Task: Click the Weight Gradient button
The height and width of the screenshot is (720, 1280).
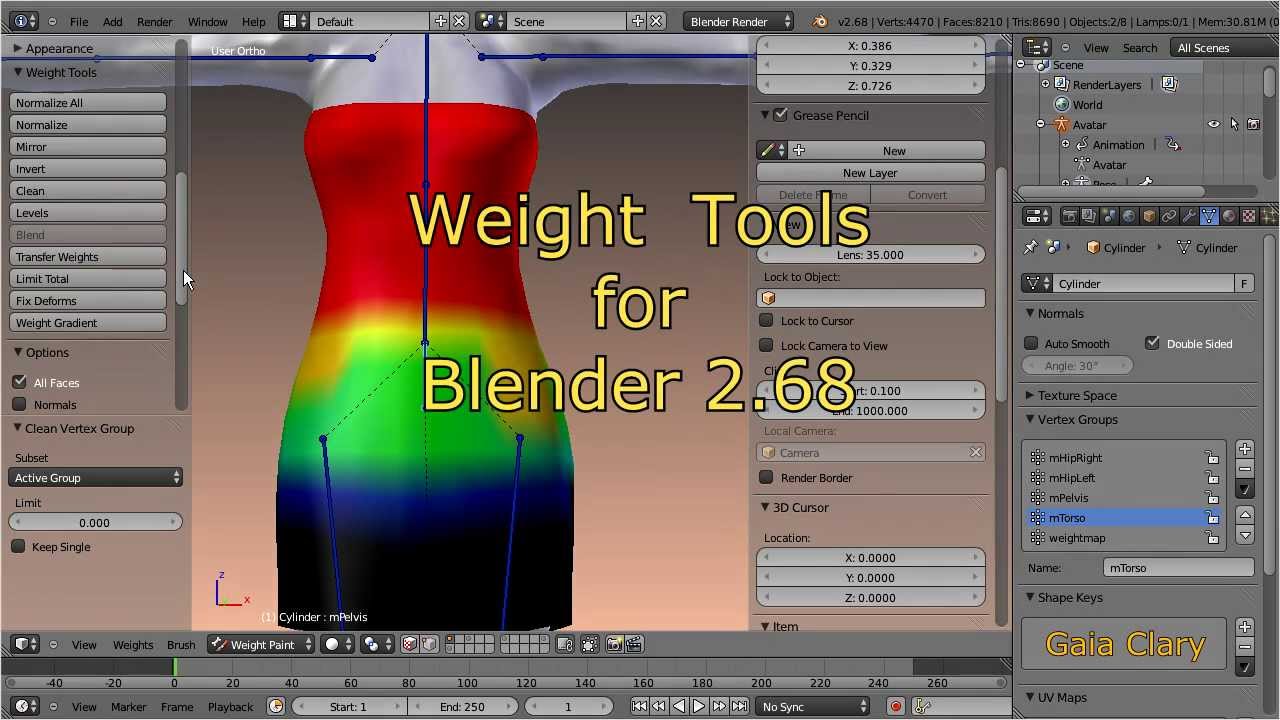Action: [x=88, y=323]
